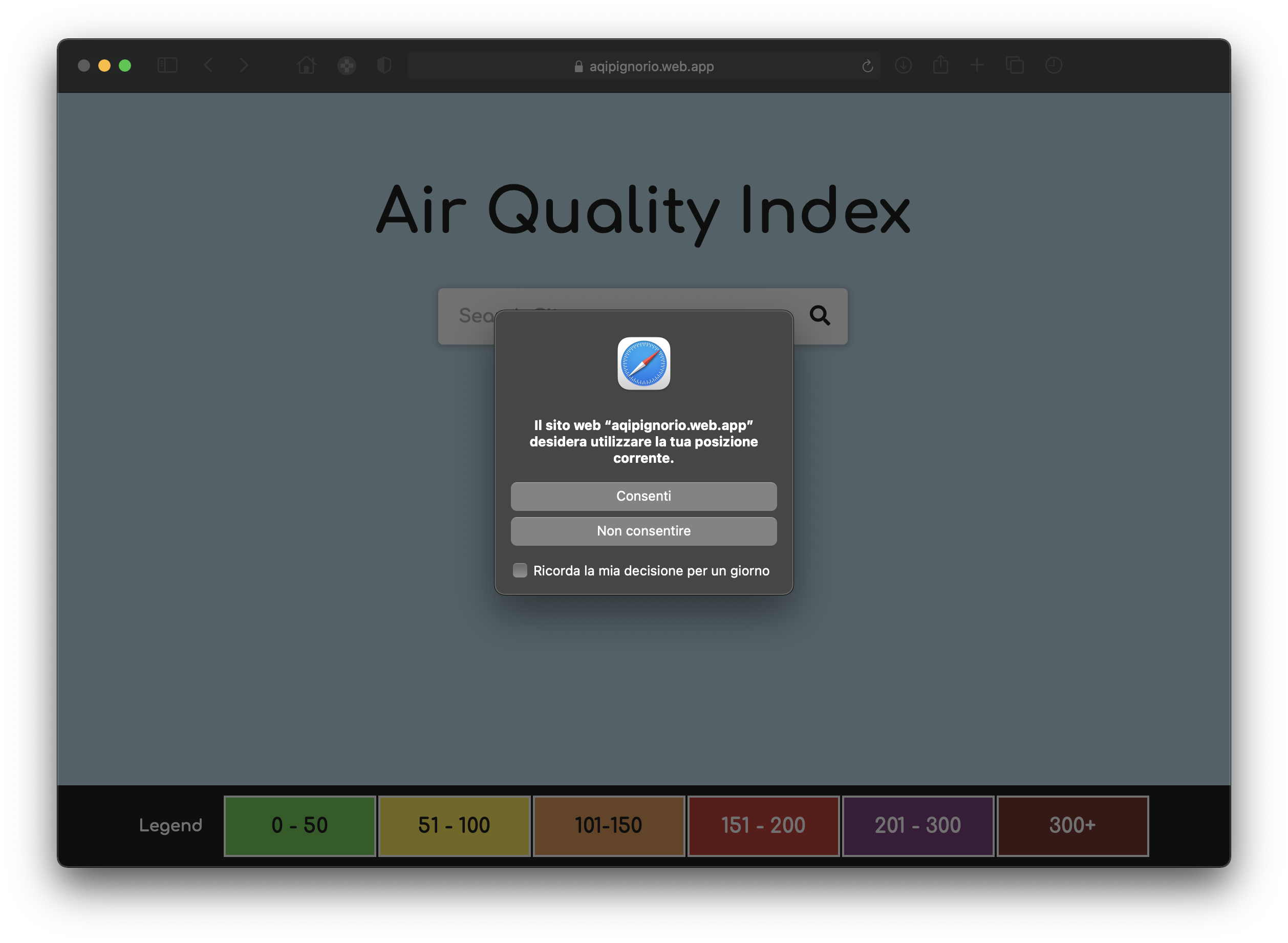Open browsing History view
The image size is (1288, 943).
coord(1053,66)
